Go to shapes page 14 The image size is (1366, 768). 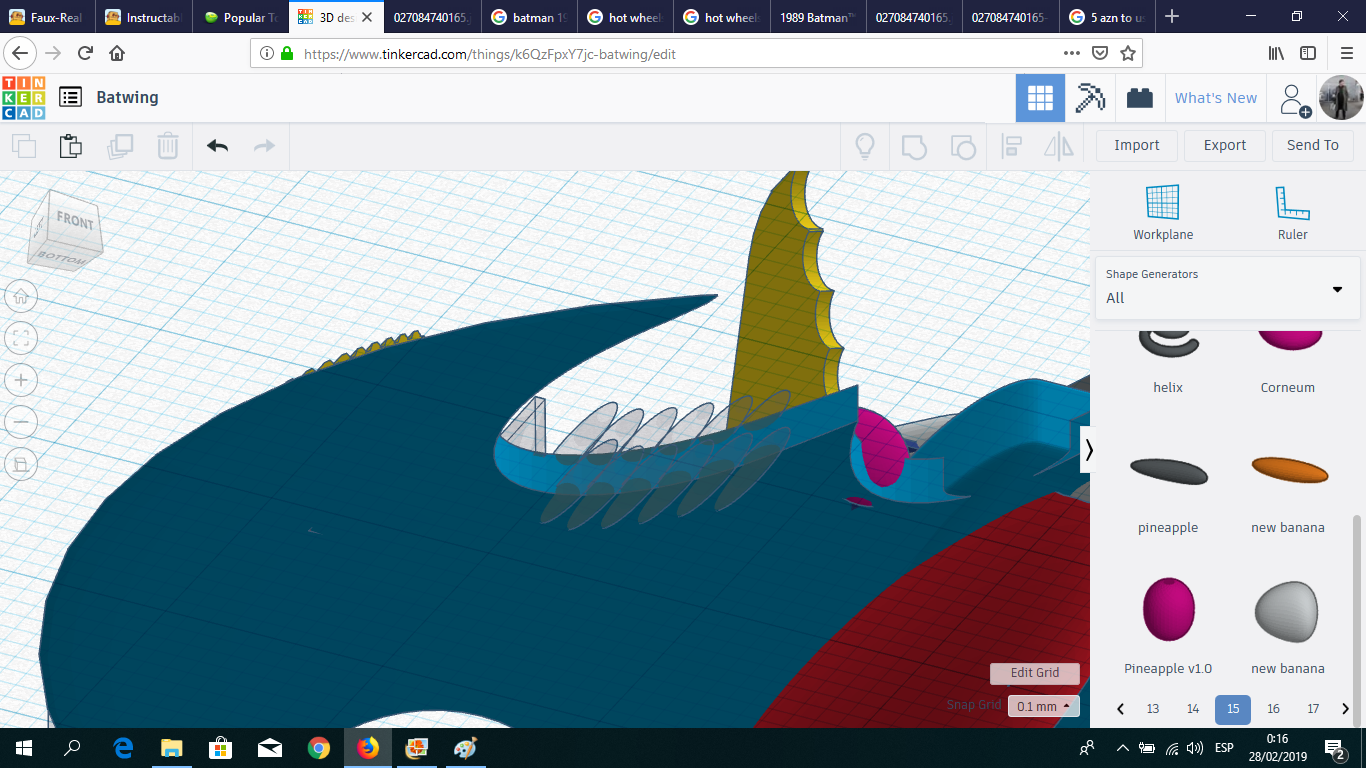pos(1193,709)
